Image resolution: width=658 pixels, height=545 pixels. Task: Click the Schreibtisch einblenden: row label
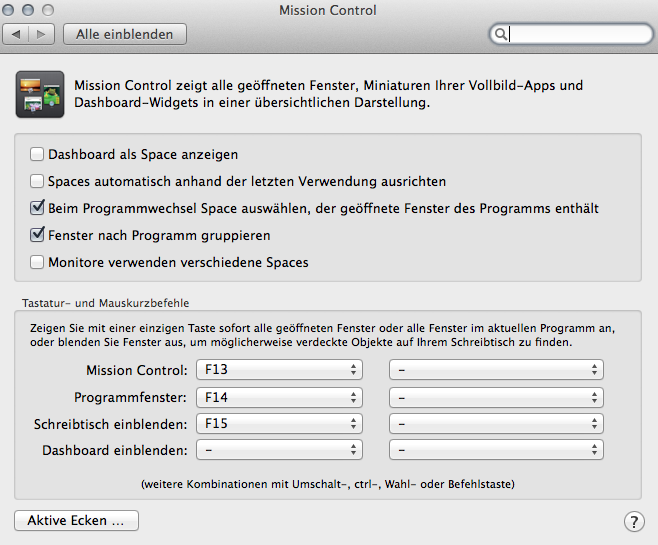[110, 424]
